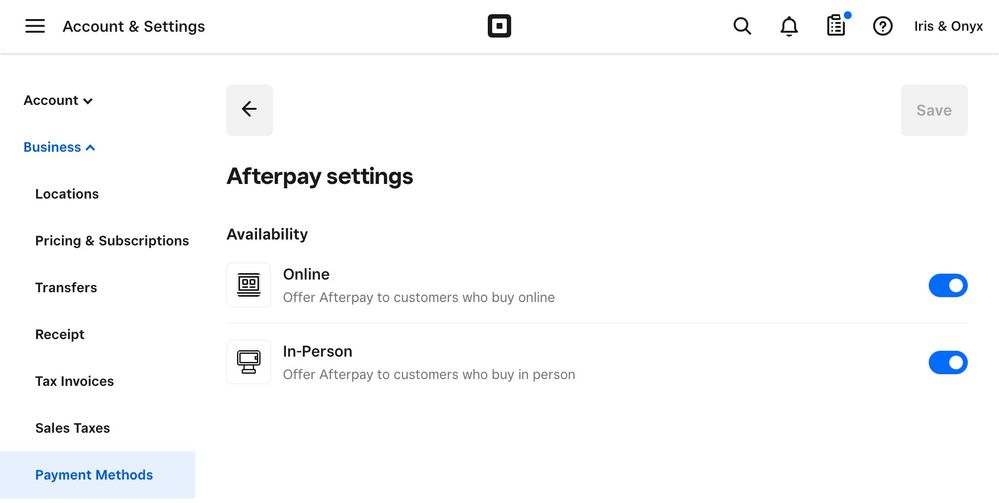
Task: Open the notifications bell
Action: tap(789, 26)
